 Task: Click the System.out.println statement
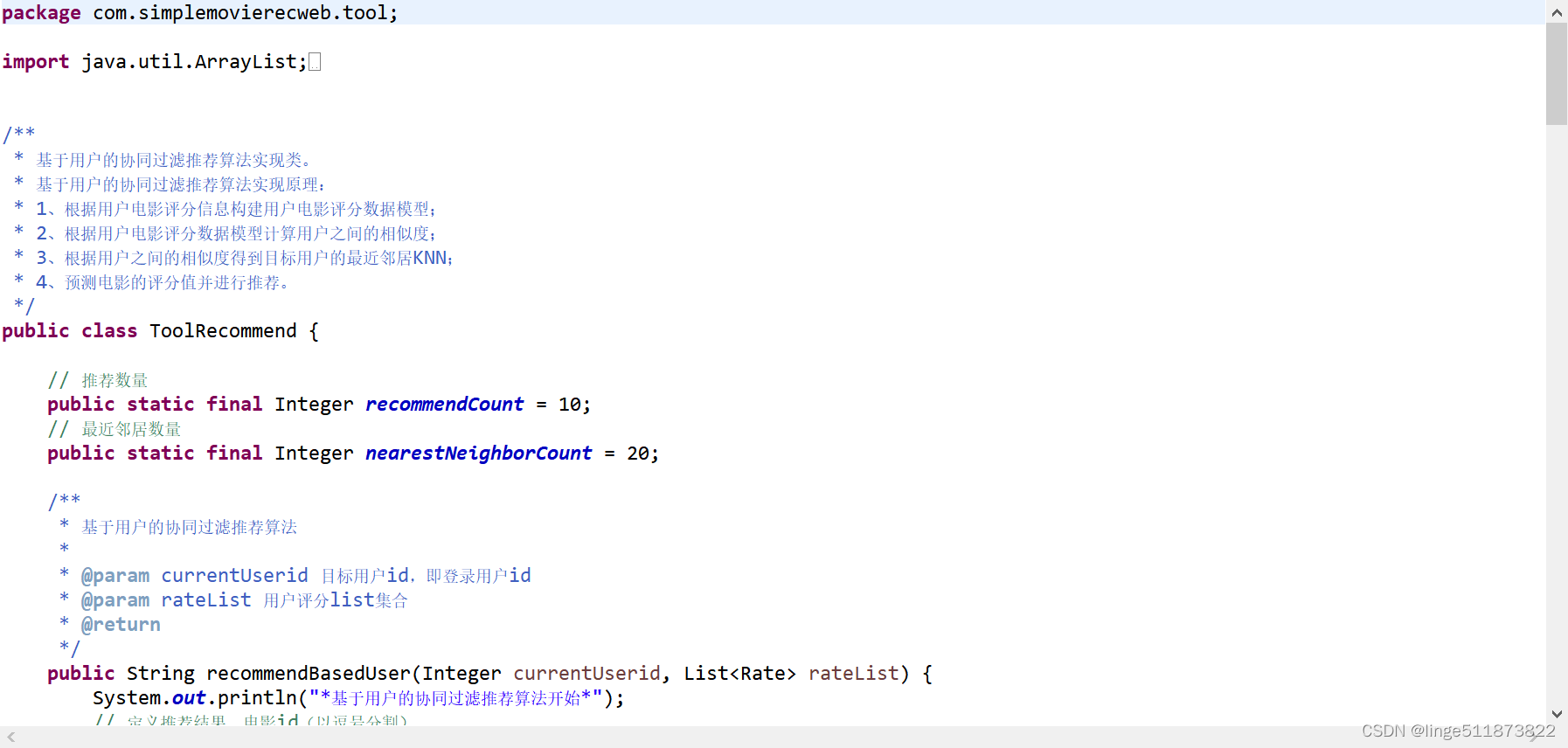point(358,698)
